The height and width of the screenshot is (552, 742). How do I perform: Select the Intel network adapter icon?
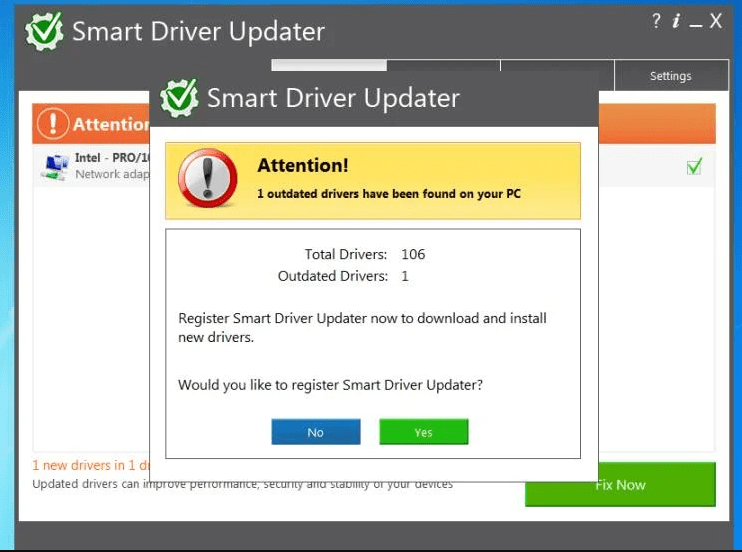(x=55, y=167)
